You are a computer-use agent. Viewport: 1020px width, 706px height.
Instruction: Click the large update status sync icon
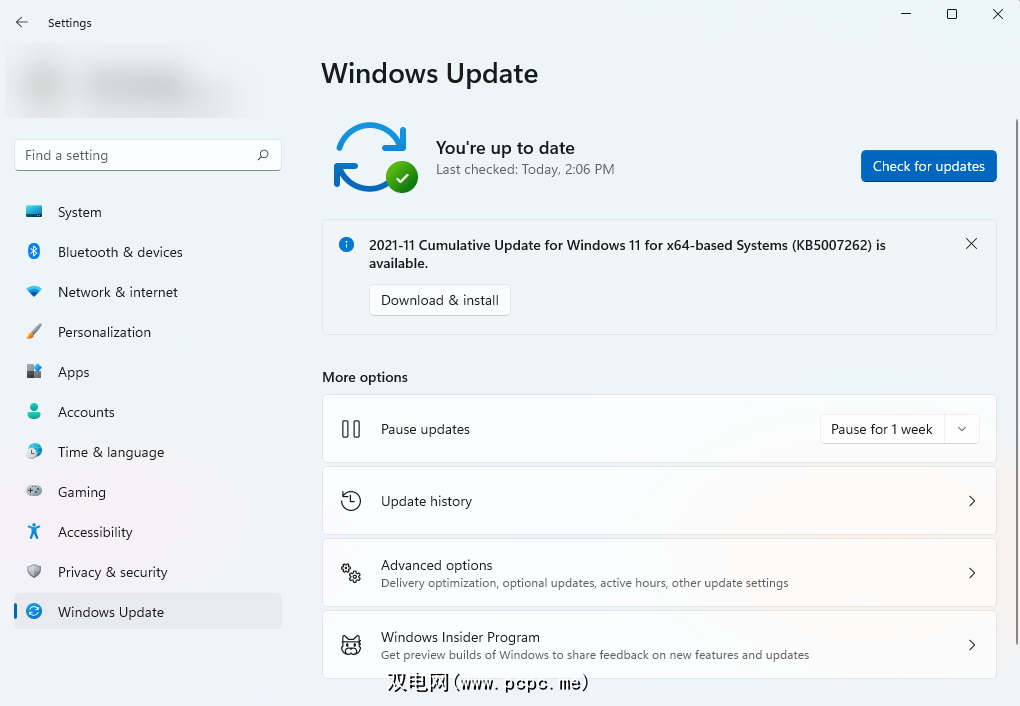375,157
